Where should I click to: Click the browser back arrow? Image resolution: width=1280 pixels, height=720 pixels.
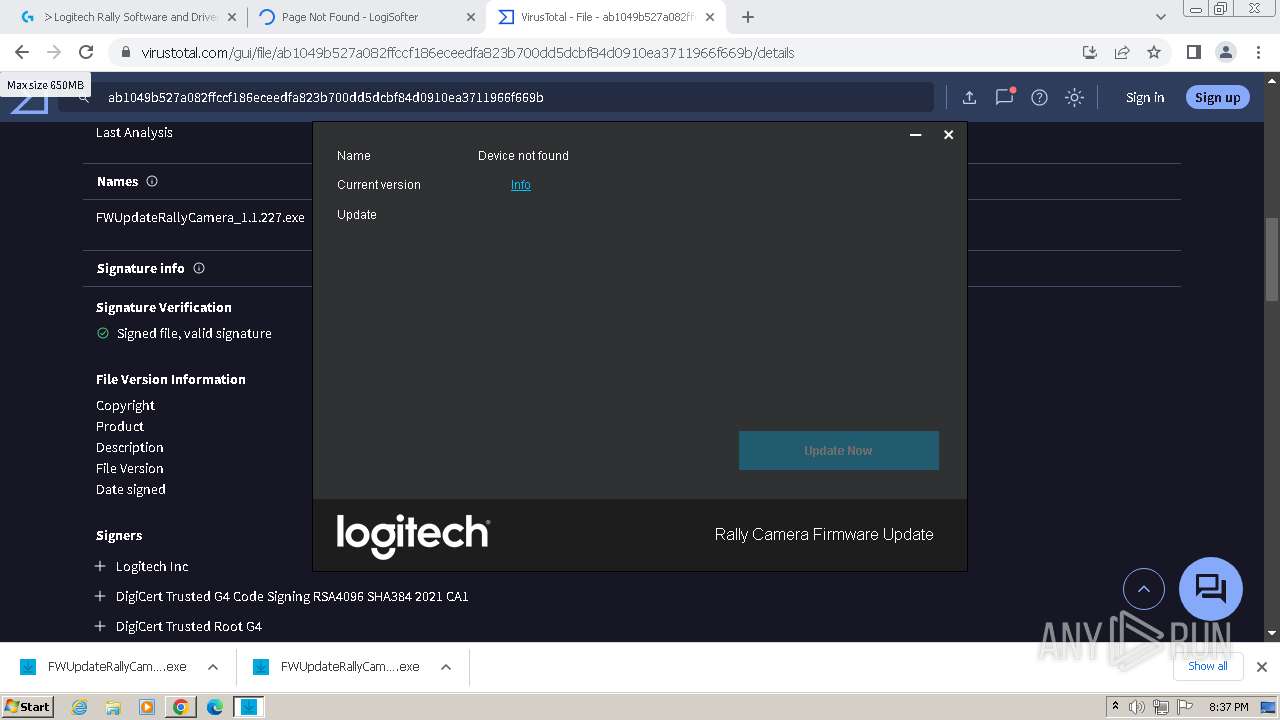click(22, 52)
